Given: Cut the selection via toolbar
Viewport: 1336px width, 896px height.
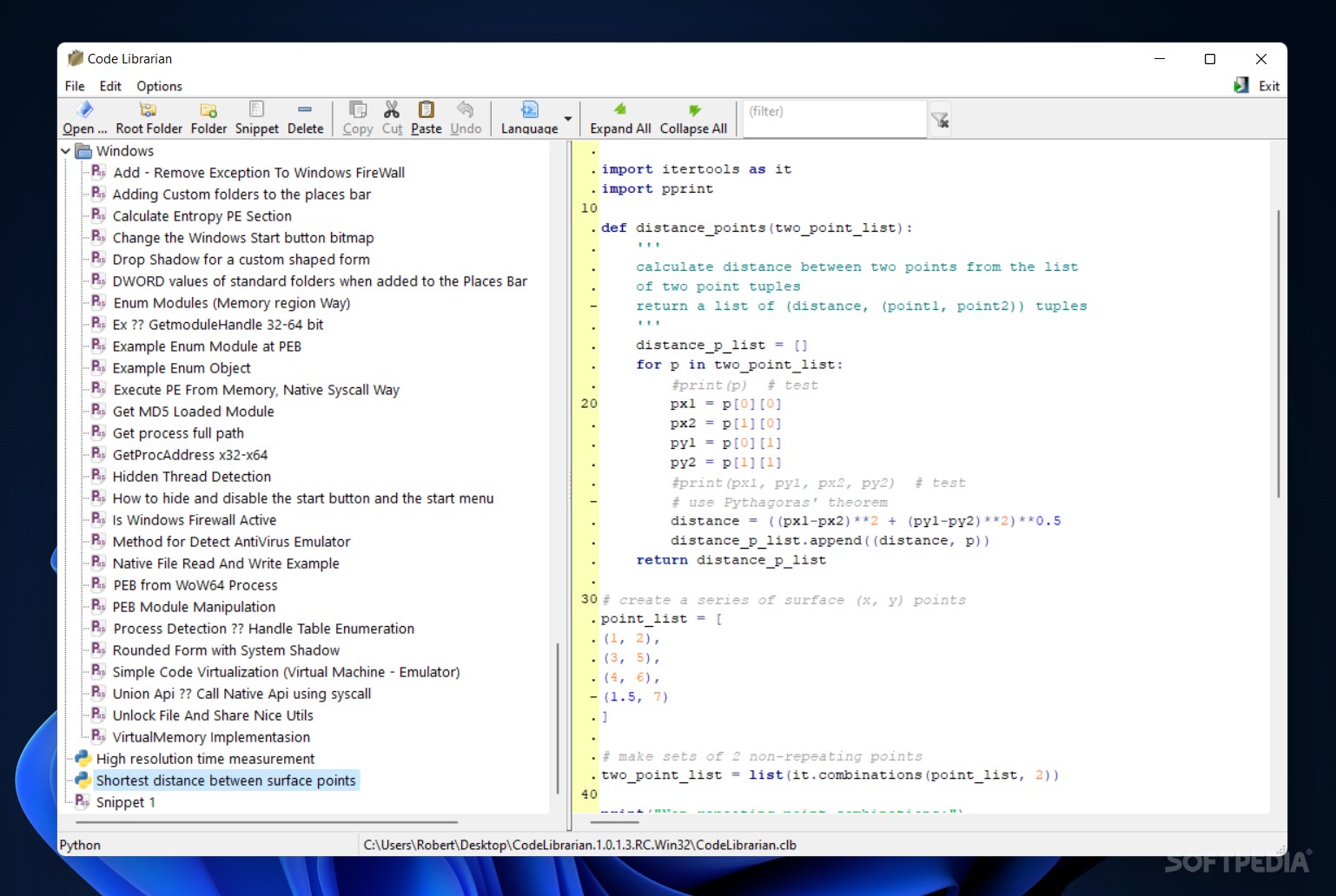Looking at the screenshot, I should (x=393, y=119).
